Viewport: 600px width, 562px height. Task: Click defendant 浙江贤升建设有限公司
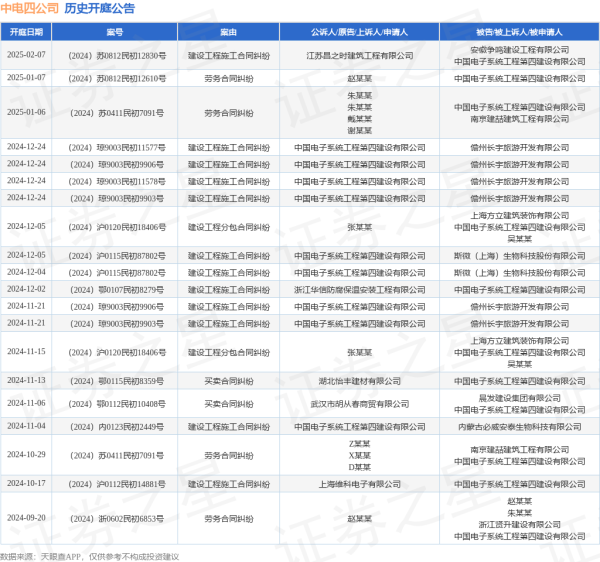(x=520, y=525)
